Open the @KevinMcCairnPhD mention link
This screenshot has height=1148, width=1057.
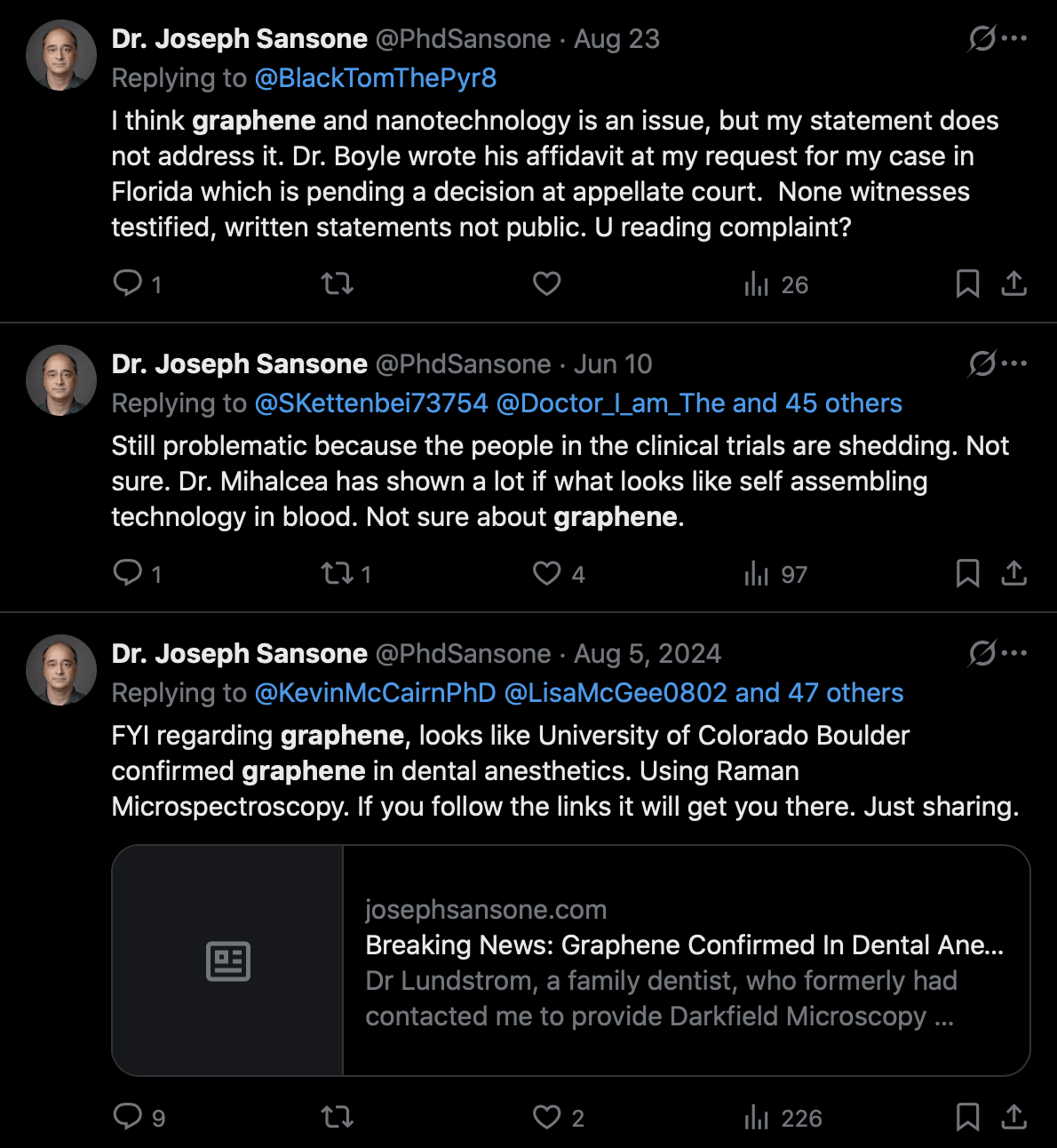[375, 693]
